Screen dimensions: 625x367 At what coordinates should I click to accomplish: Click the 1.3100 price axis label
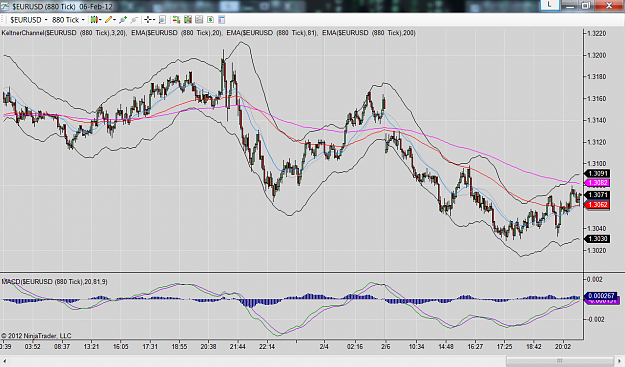[x=596, y=164]
